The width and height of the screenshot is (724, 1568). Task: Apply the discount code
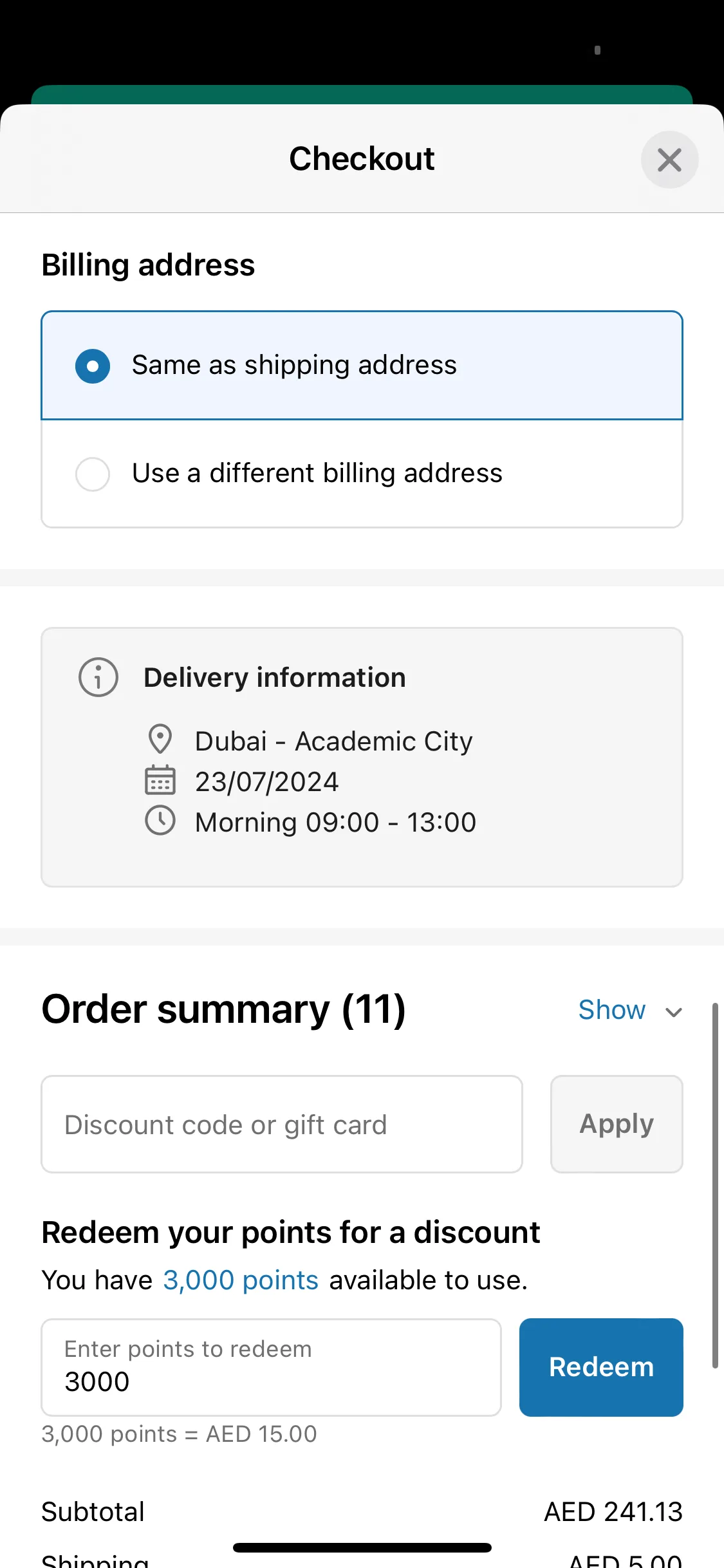coord(617,1124)
